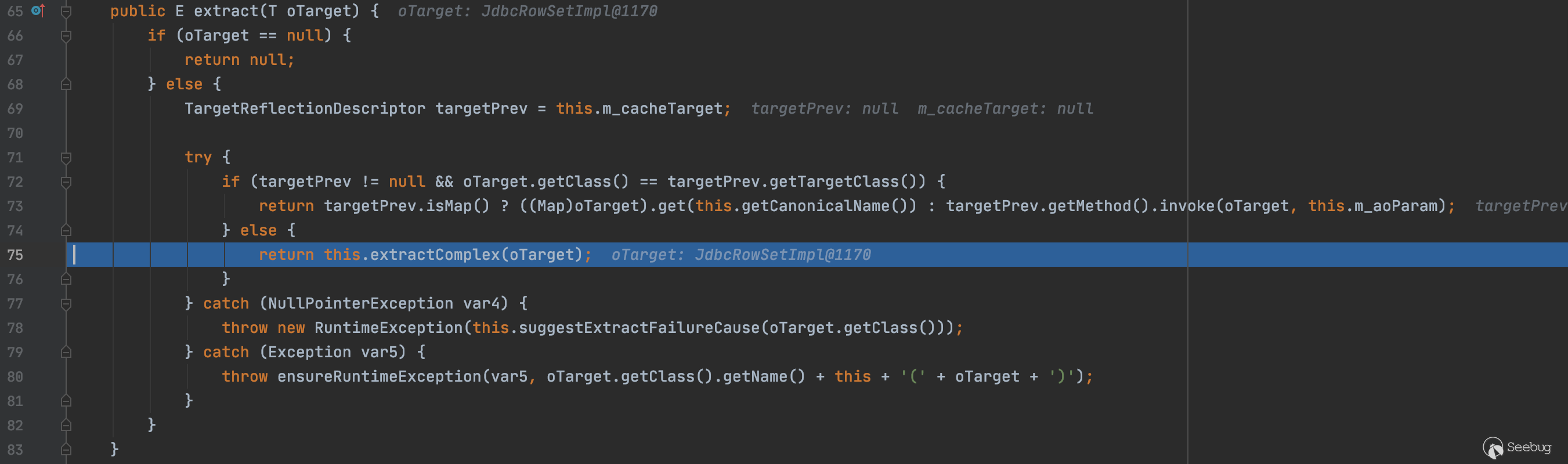This screenshot has height=464, width=1568.
Task: Click the fold end marker on line 83
Action: [66, 450]
